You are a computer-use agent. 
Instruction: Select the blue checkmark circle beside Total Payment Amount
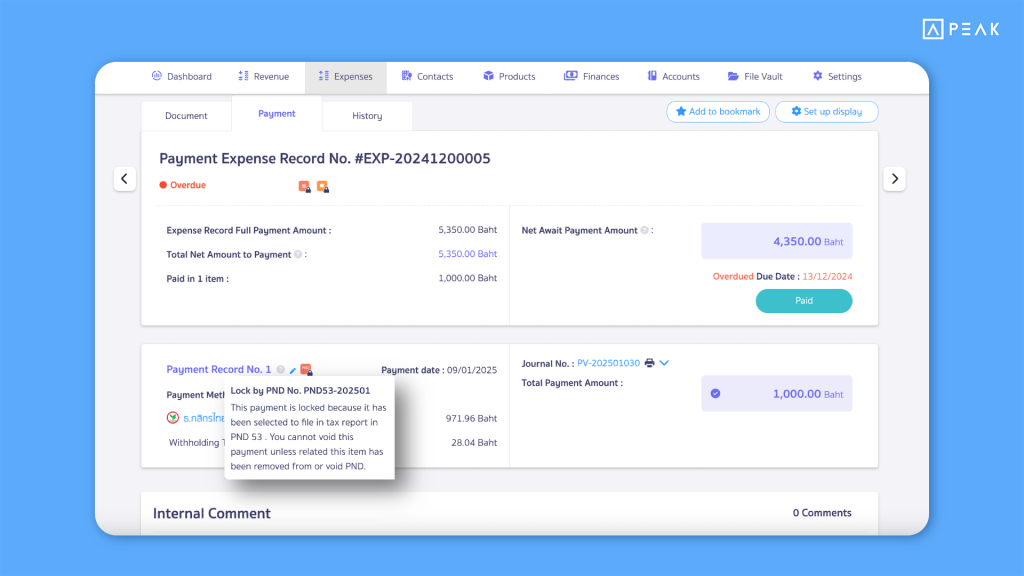coord(715,393)
